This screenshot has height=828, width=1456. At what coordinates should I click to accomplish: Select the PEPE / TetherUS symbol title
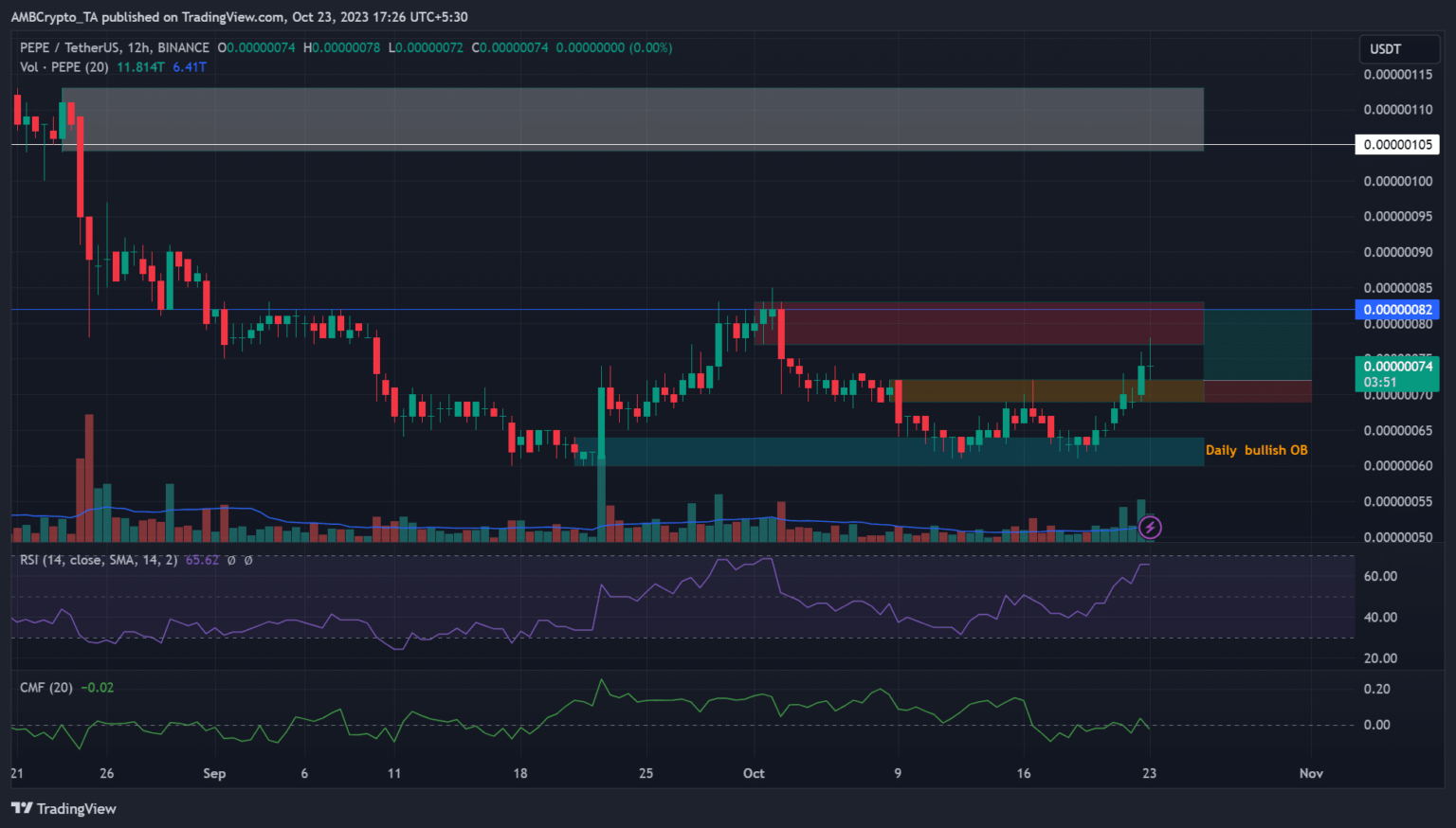click(x=115, y=47)
